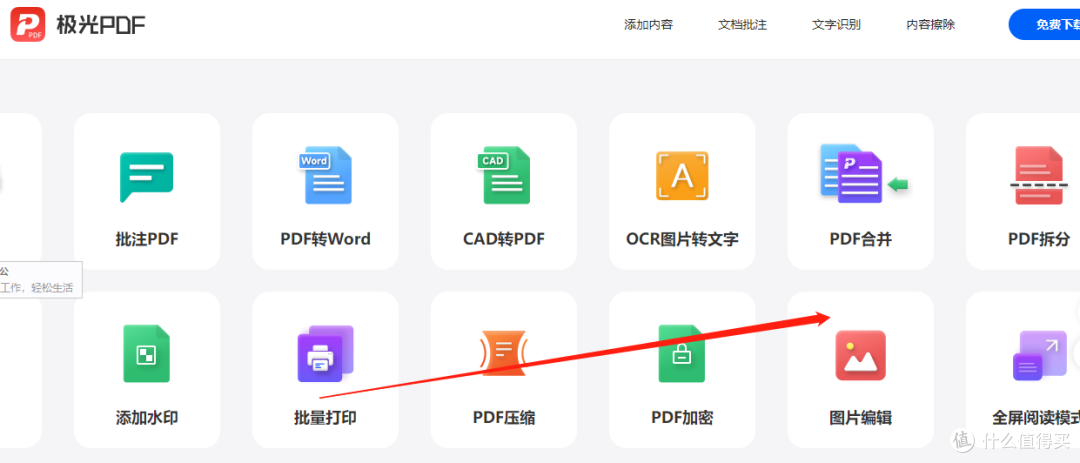This screenshot has width=1080, height=463.
Task: Click the red PDF拆分 split icon
Action: point(1039,175)
